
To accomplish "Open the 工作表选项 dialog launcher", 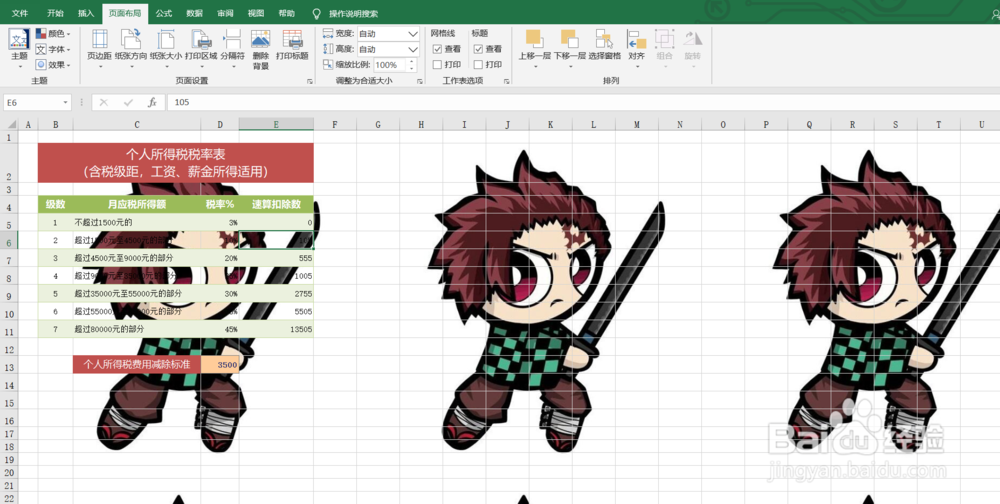I will tap(506, 82).
